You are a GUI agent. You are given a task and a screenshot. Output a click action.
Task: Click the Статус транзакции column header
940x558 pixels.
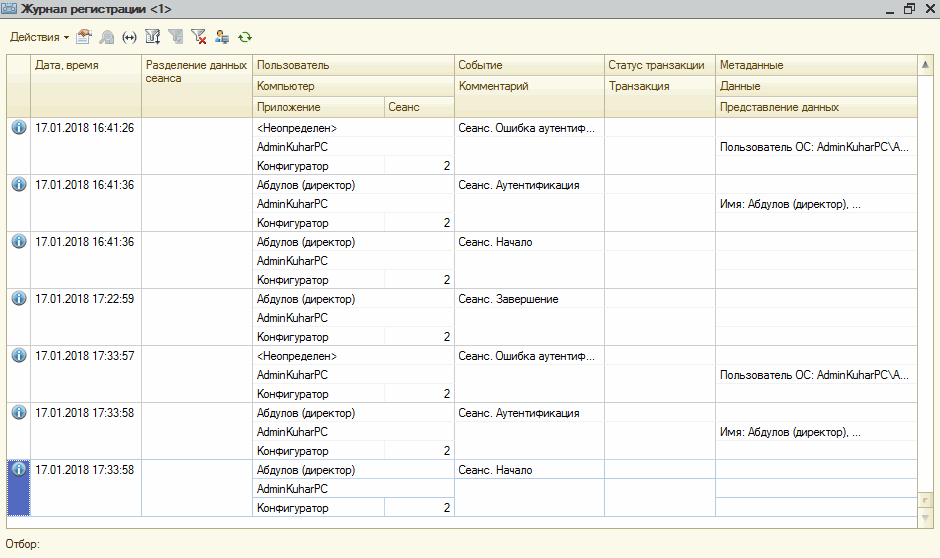click(x=658, y=65)
